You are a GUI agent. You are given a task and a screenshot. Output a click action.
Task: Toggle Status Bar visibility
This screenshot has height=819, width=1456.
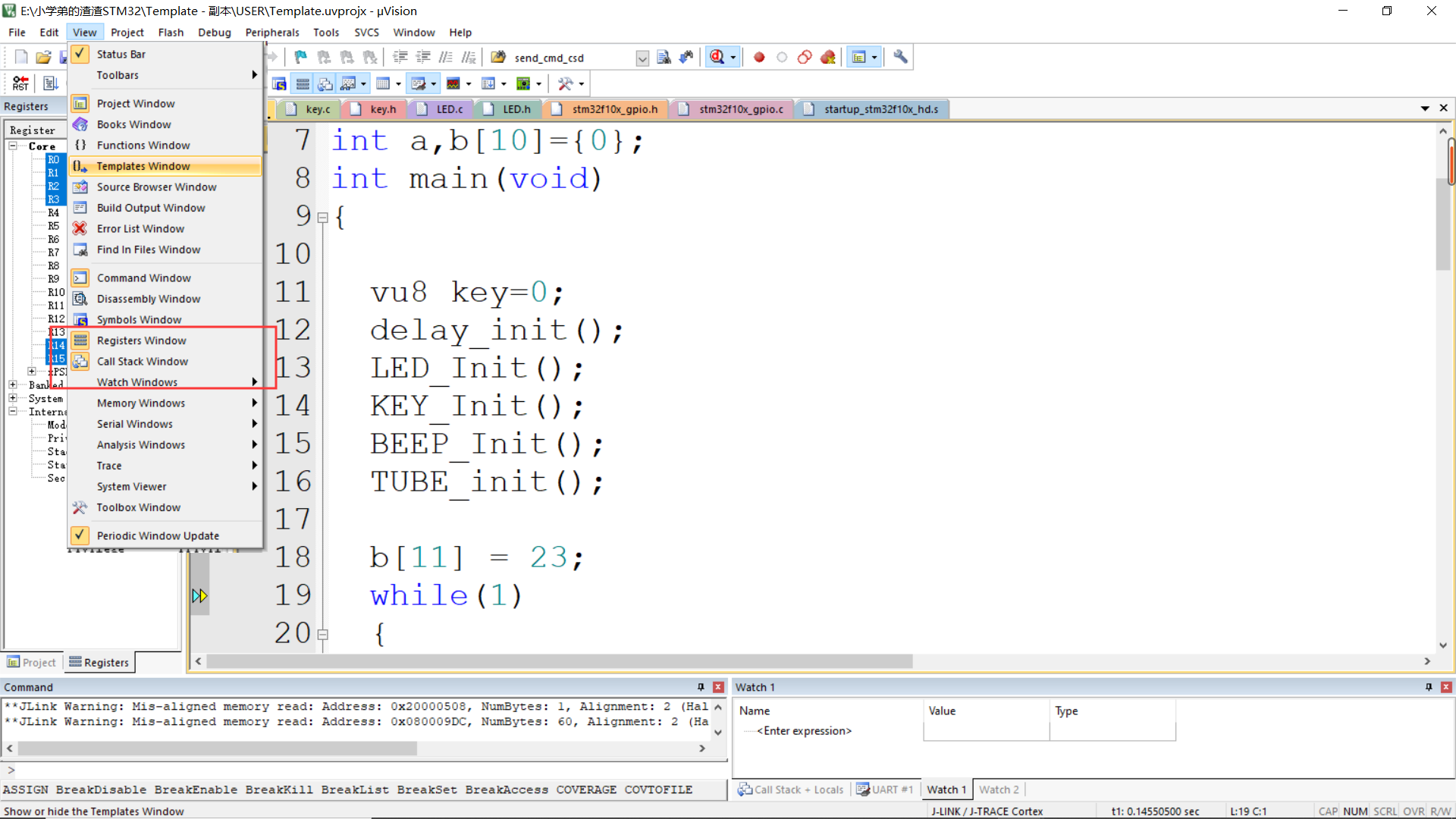pos(121,54)
